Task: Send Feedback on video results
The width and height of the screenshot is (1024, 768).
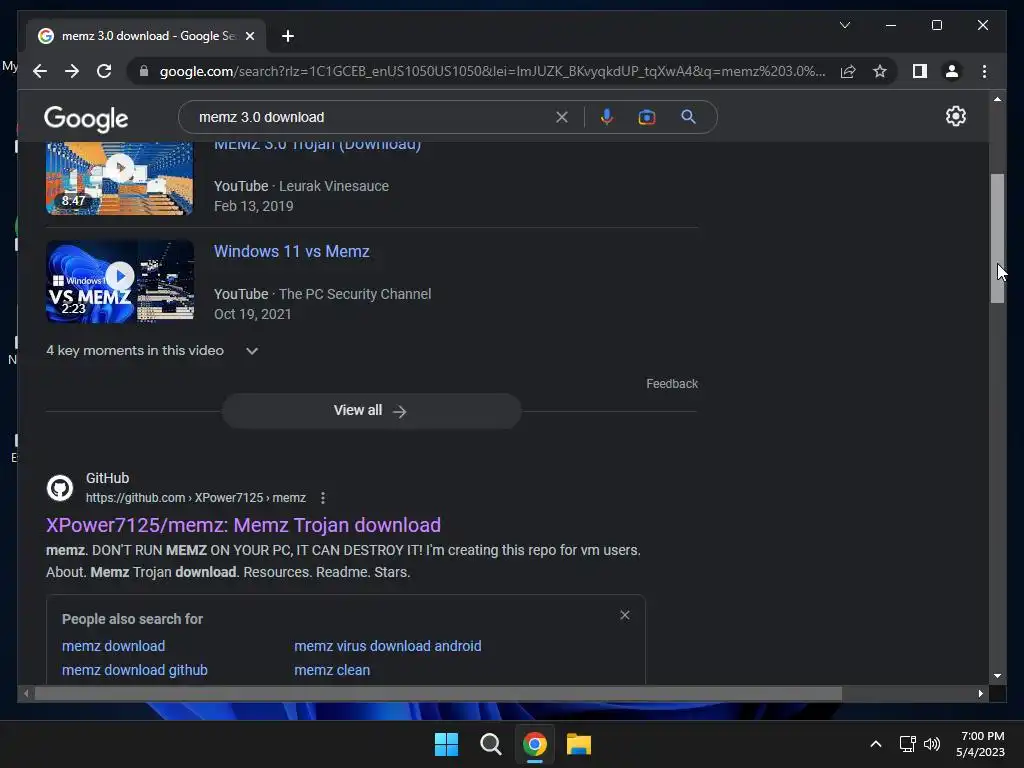Action: pos(672,384)
